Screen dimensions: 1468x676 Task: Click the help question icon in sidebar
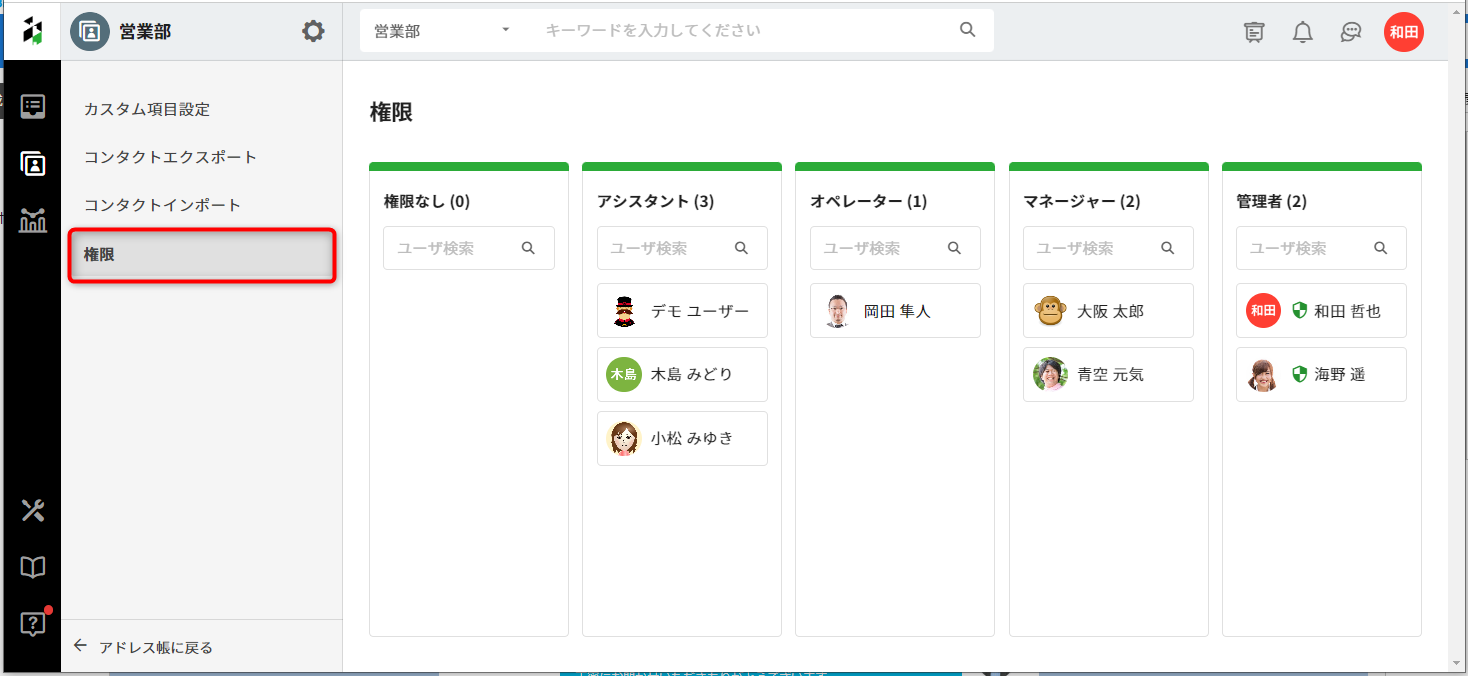click(x=33, y=624)
